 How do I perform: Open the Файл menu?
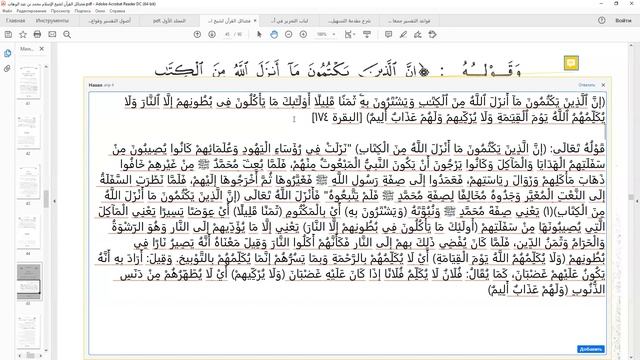coord(7,11)
